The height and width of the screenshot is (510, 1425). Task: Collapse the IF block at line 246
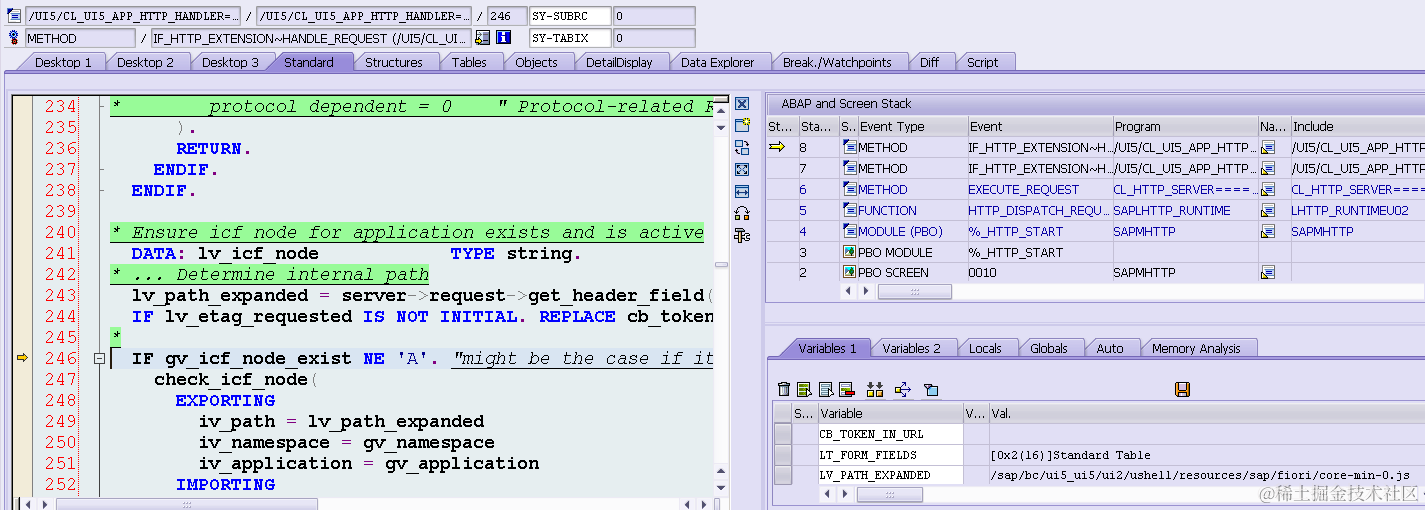[x=99, y=358]
